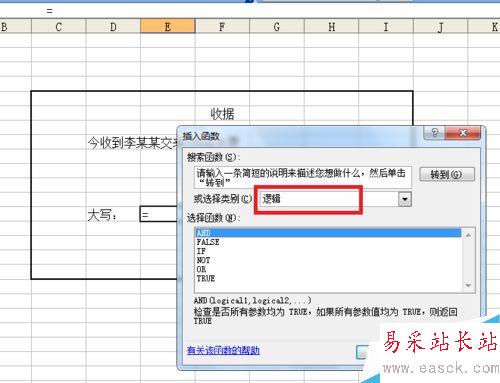
Task: Open the 有关该函数的帮助 help link
Action: pos(223,350)
